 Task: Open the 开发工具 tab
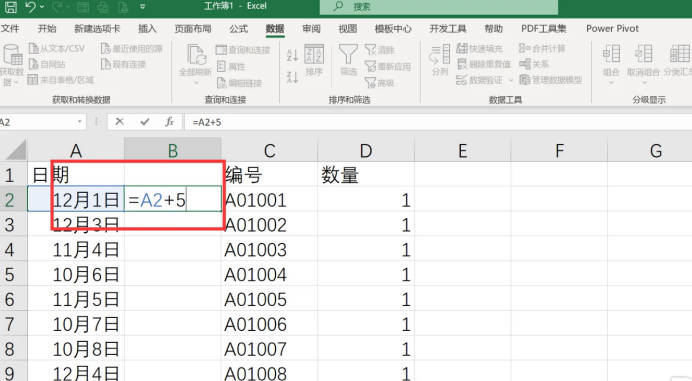448,29
